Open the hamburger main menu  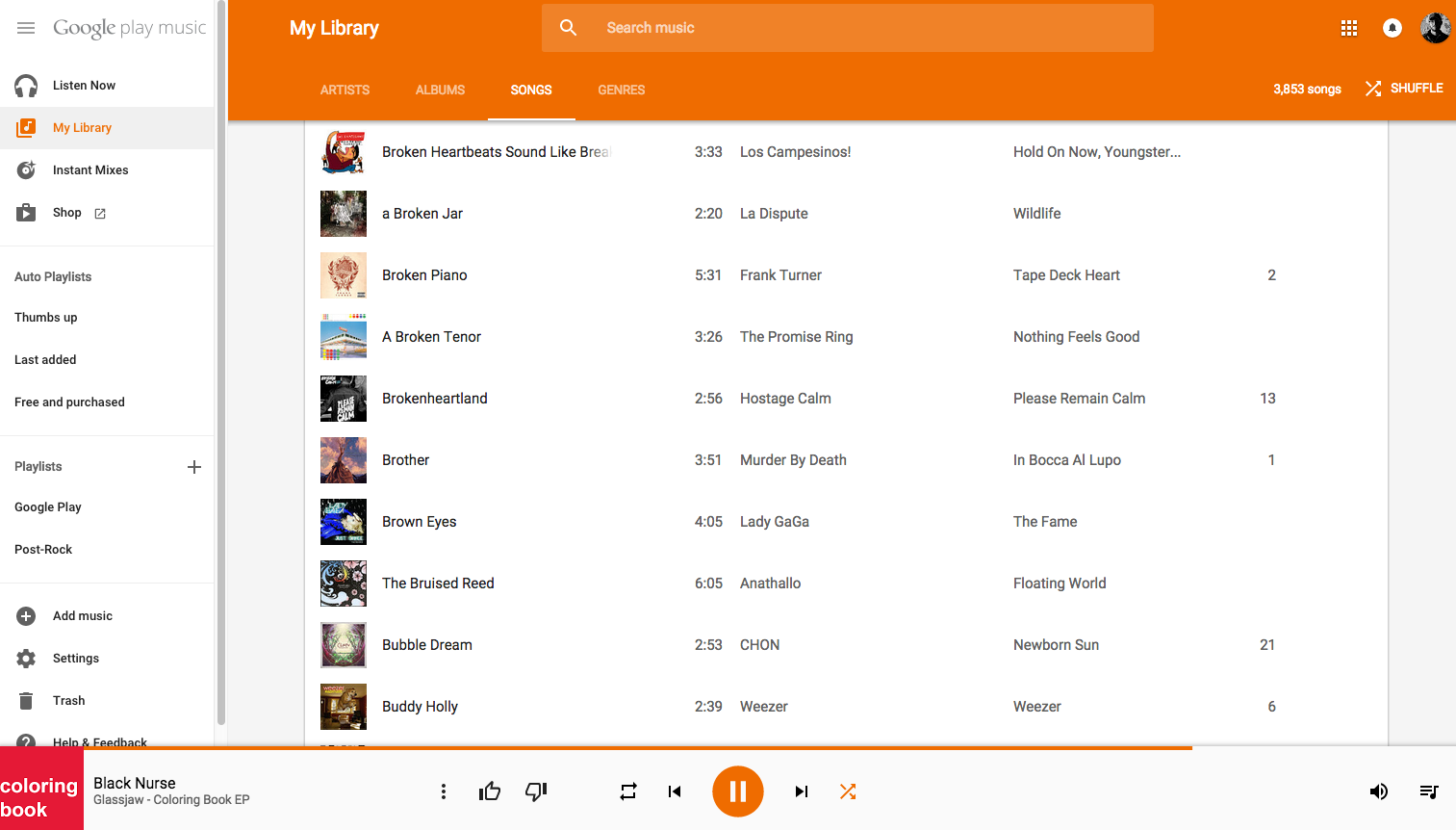pos(26,28)
